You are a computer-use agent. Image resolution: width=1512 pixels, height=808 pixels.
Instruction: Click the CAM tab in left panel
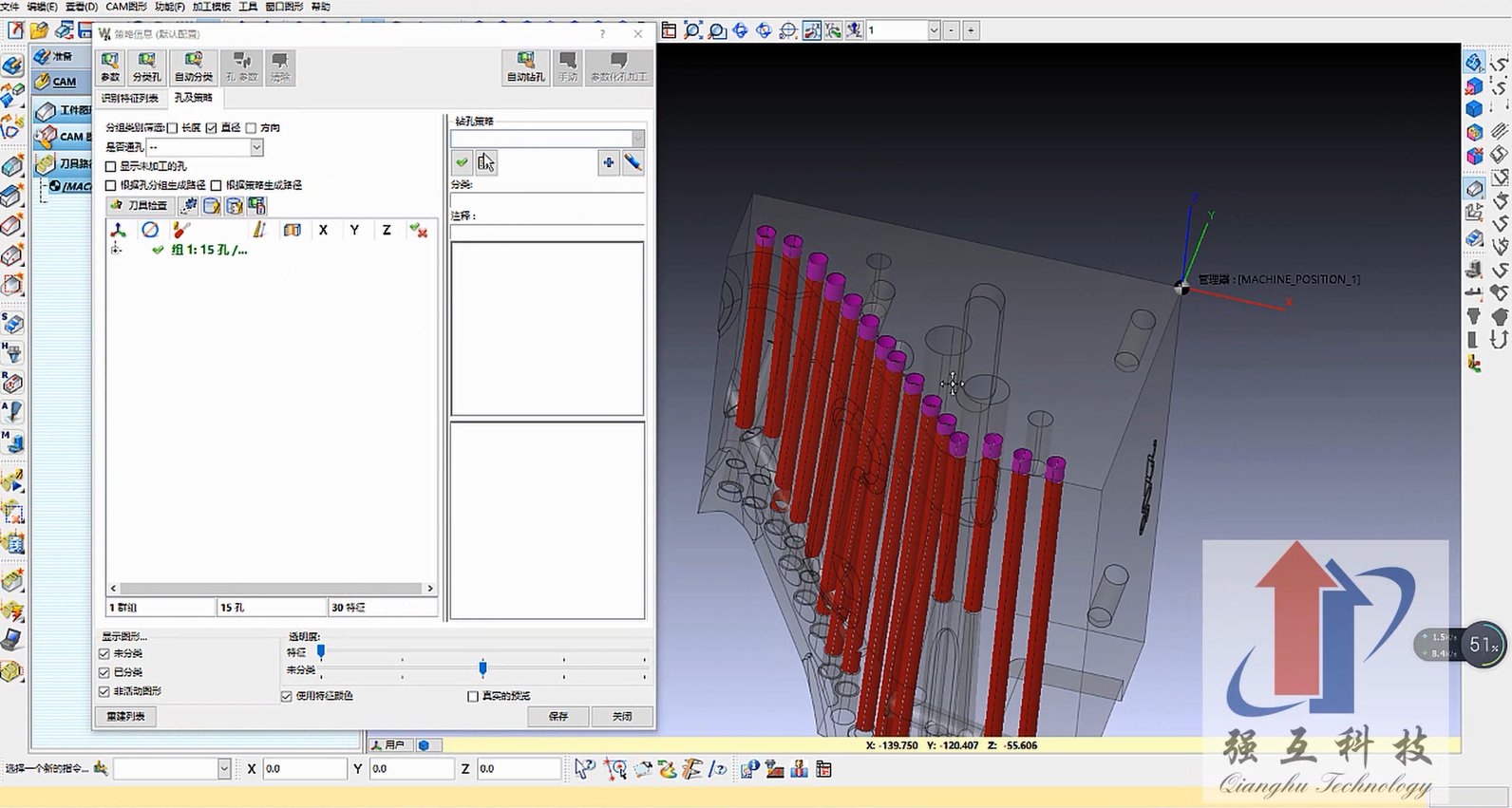[x=64, y=82]
